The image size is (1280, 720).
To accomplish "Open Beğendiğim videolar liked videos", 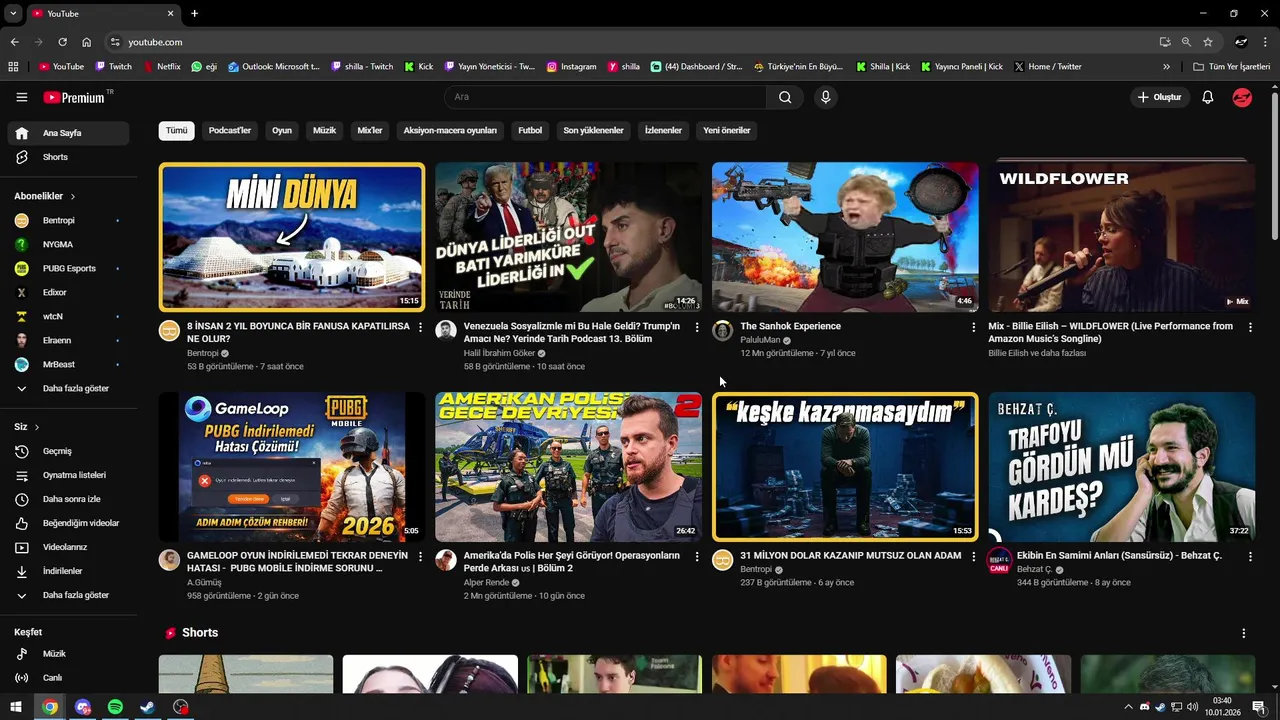I will pos(68,523).
